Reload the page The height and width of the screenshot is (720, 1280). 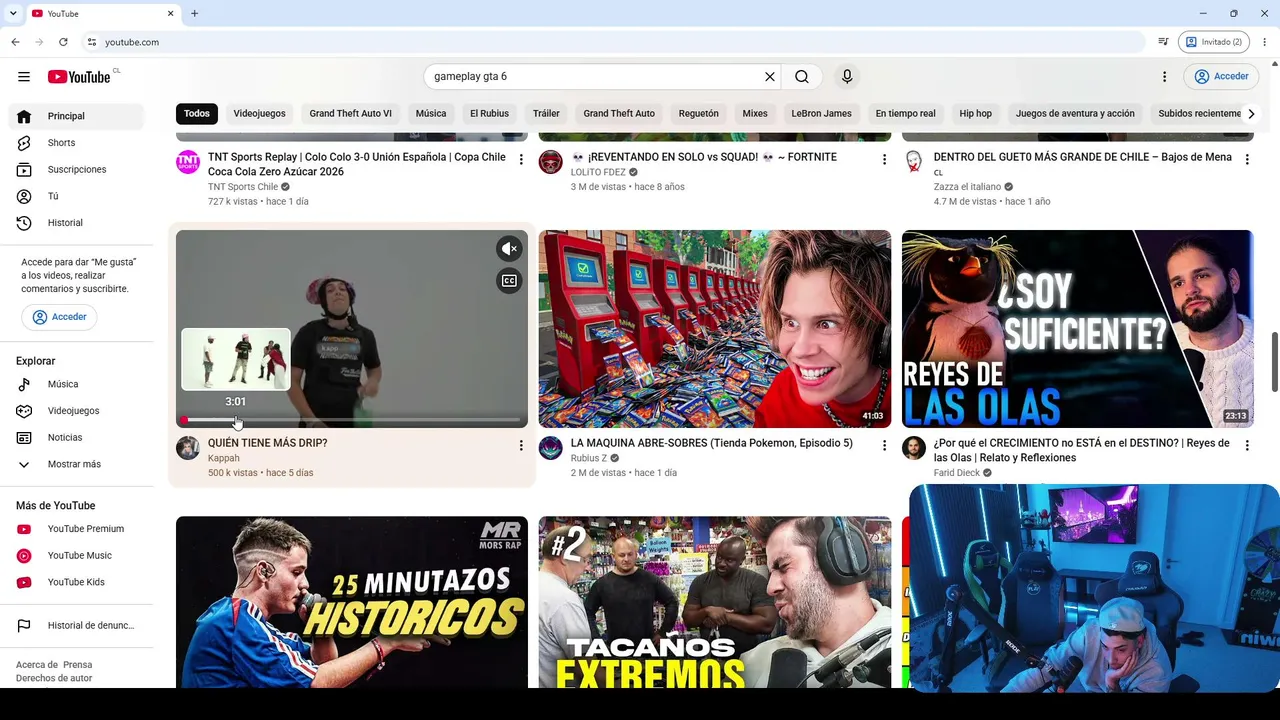point(63,42)
